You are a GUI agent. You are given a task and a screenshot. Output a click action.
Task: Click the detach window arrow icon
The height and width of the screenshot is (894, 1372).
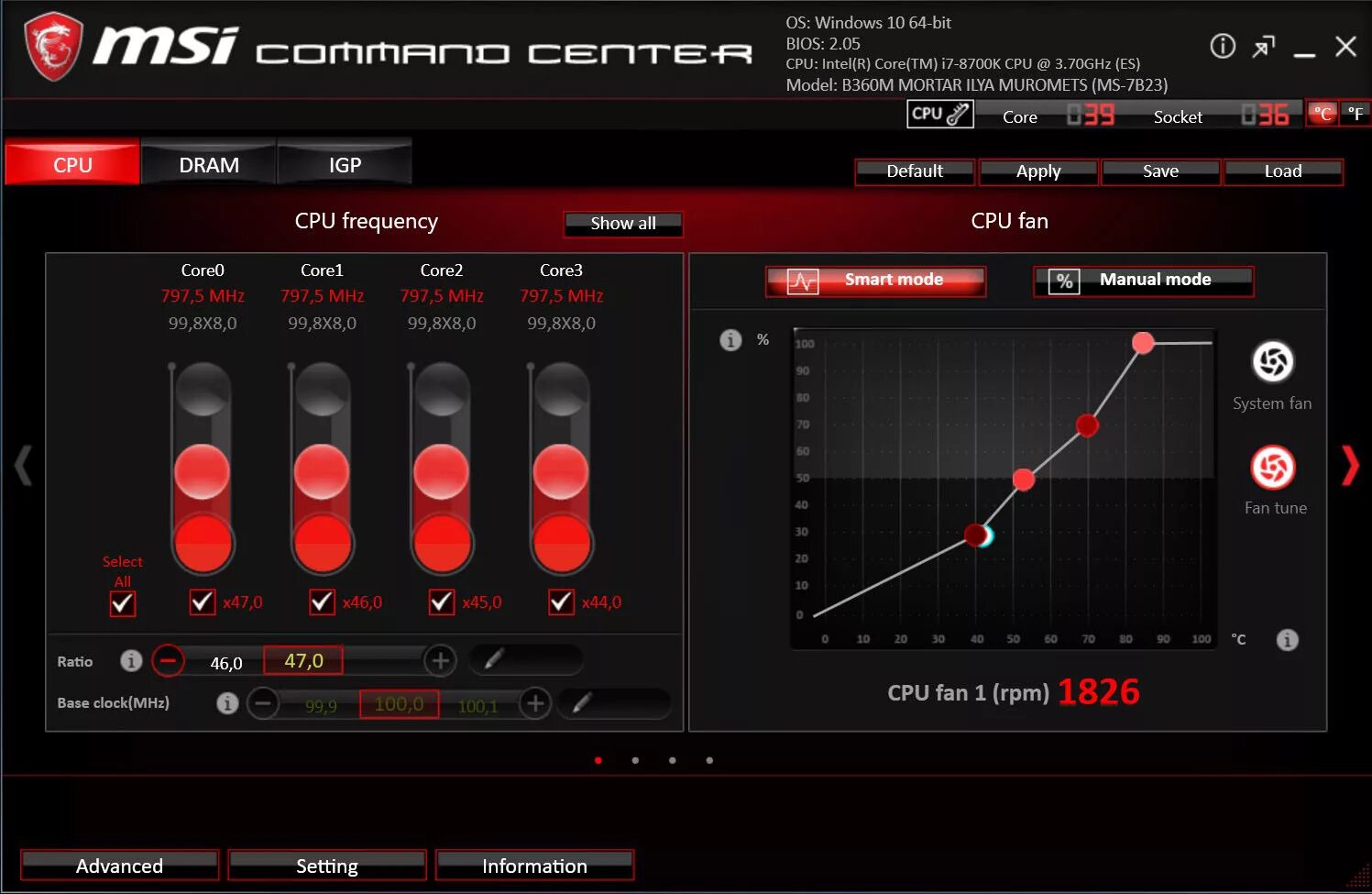(1264, 46)
